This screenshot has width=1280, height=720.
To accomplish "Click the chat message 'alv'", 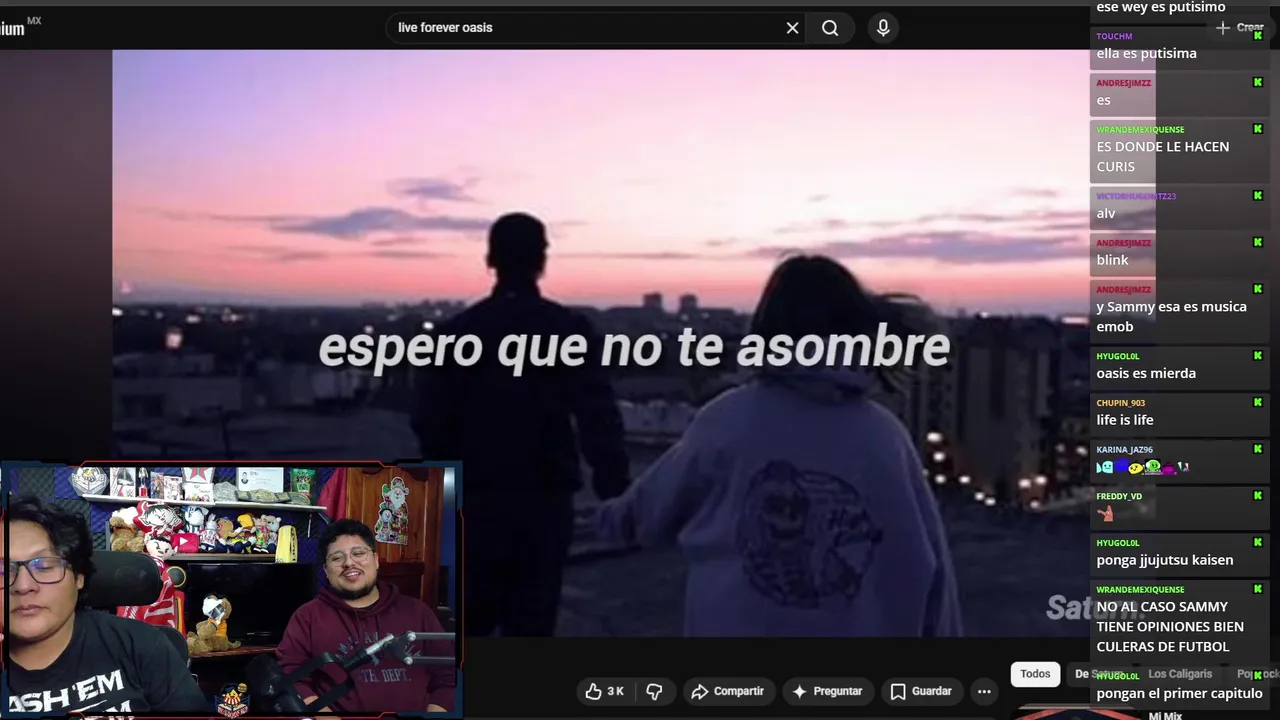I will click(1106, 213).
